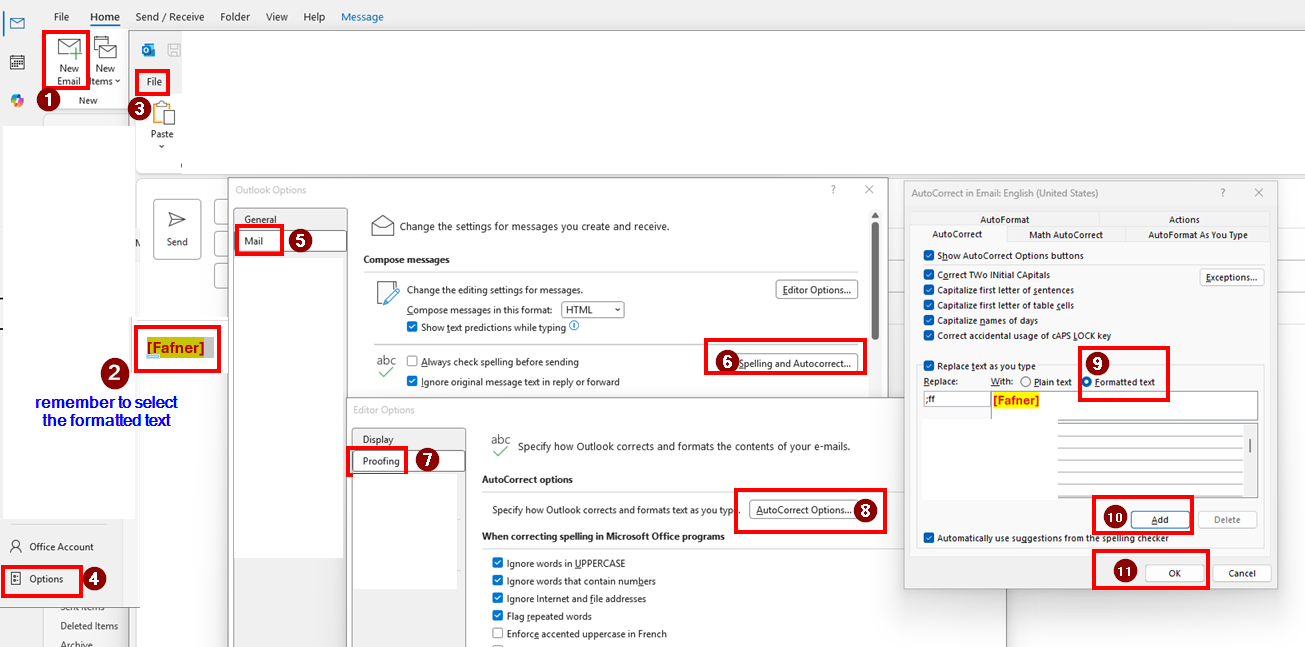1305x647 pixels.
Task: Open the Folder ribbon tab
Action: point(236,17)
